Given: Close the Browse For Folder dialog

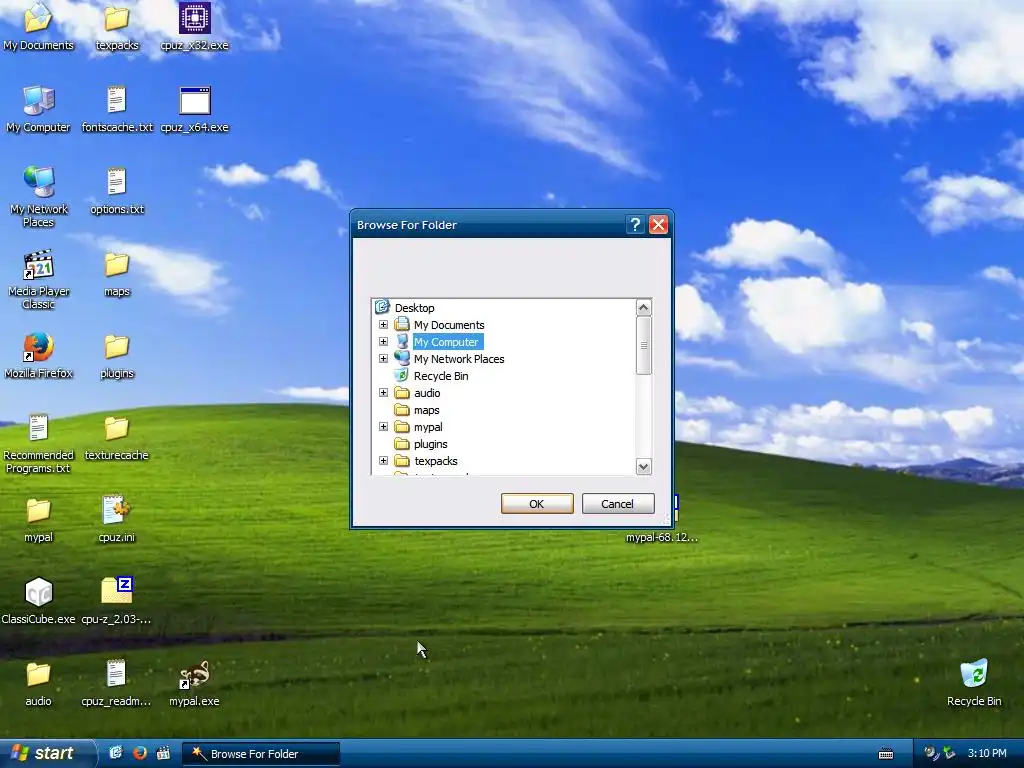Looking at the screenshot, I should point(658,225).
